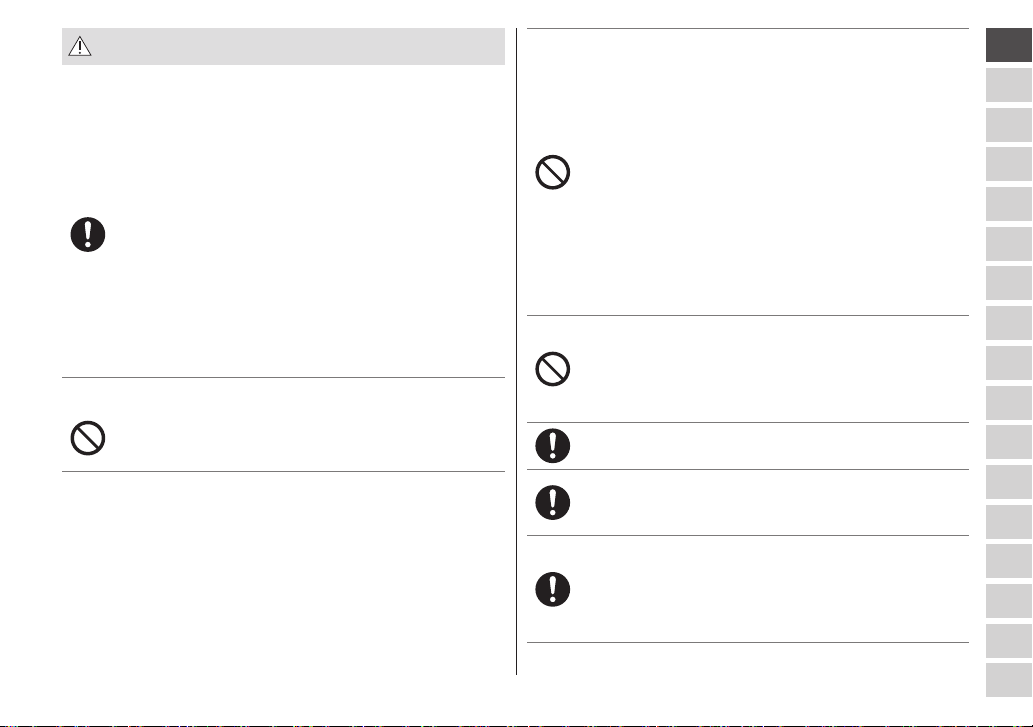
Task: Select the second-to-last grey side tab
Action: tap(1009, 641)
